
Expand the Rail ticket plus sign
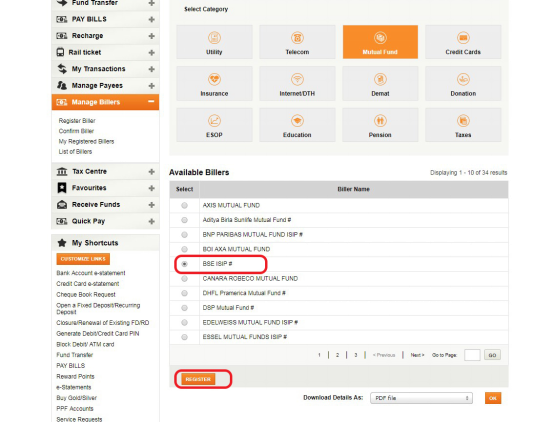[x=152, y=53]
